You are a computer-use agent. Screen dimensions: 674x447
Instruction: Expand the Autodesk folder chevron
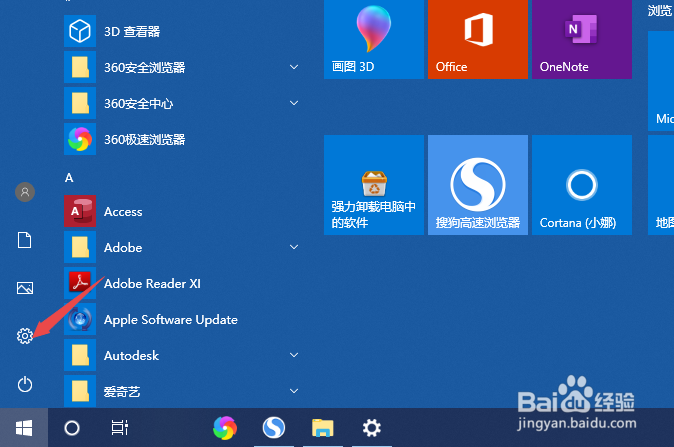point(294,355)
